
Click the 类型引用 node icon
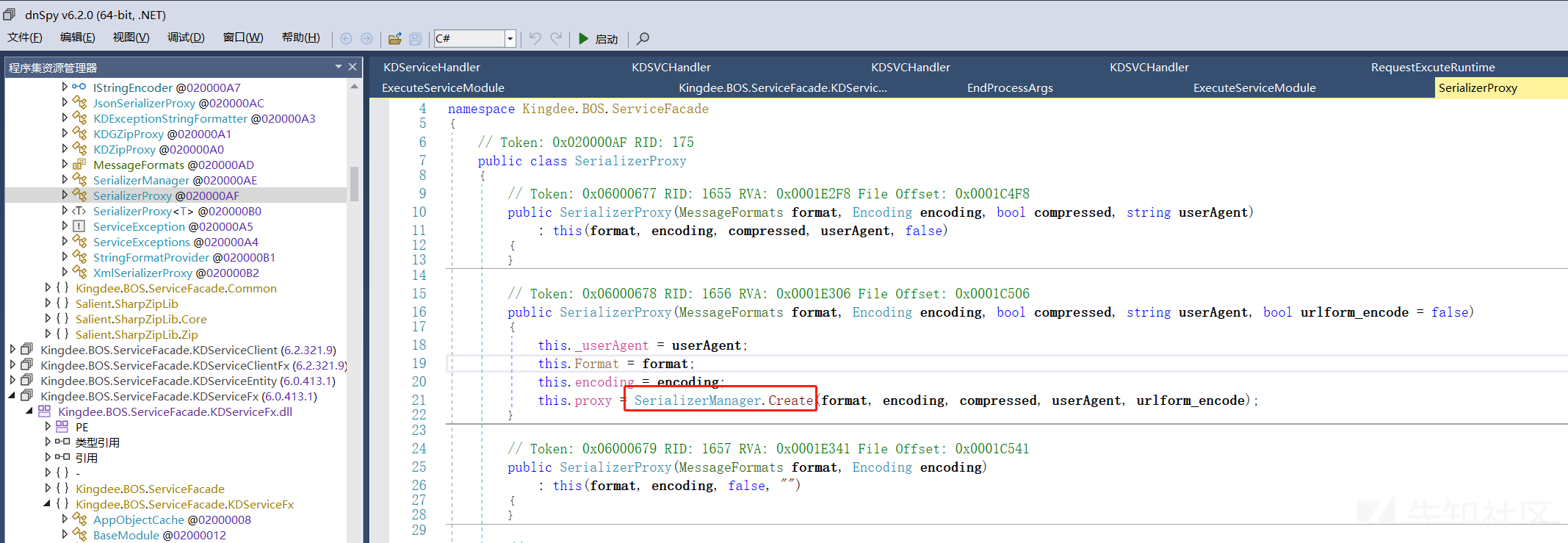coord(62,442)
